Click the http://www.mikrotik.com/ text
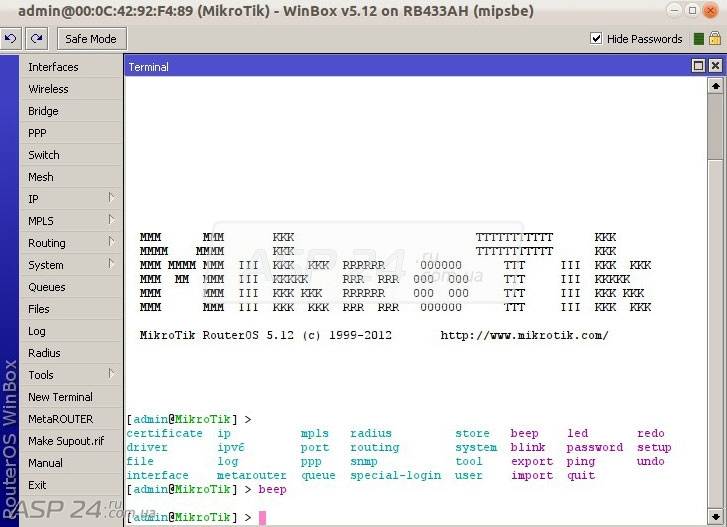 (x=524, y=335)
